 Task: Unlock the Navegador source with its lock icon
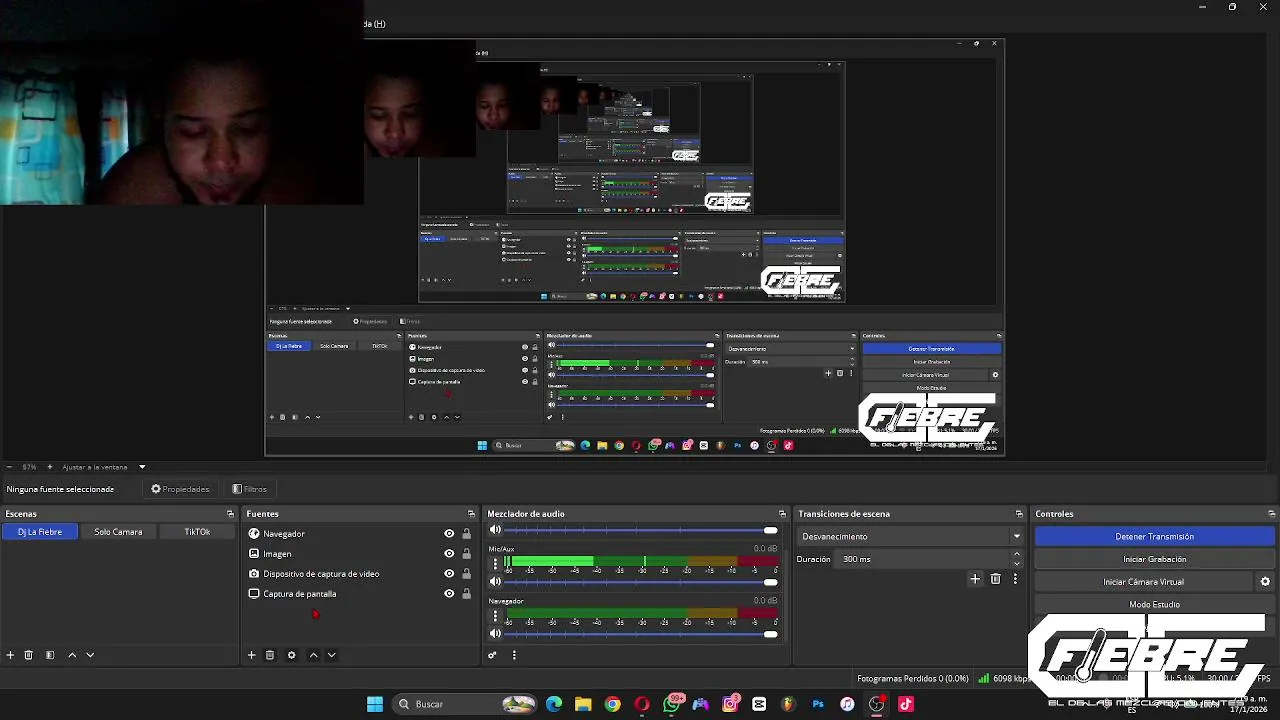tap(466, 534)
